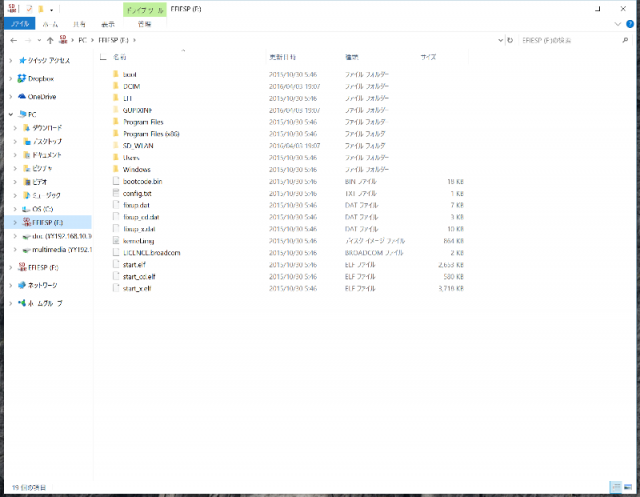Select the fixup.dat file name
This screenshot has width=640, height=497.
(136, 205)
